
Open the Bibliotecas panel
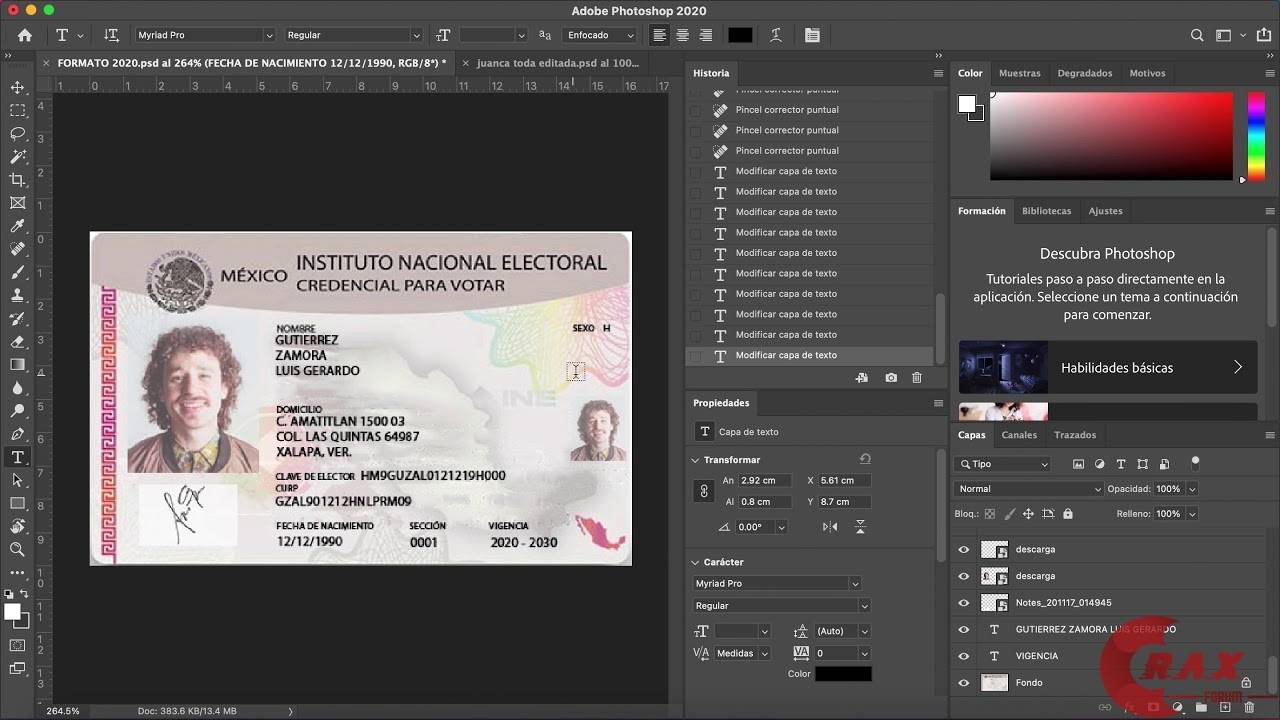pos(1046,210)
